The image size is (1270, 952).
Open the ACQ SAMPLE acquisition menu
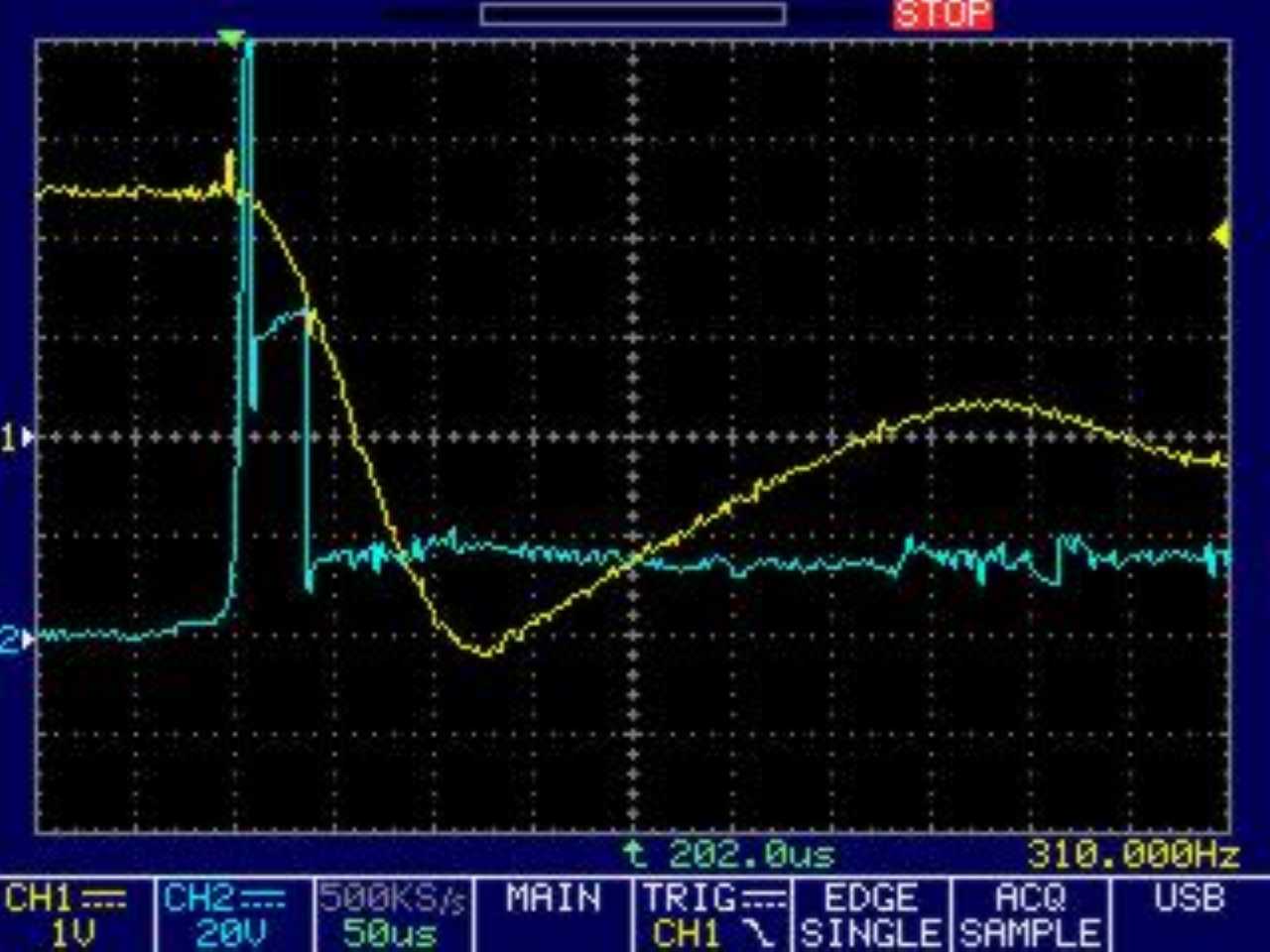(1030, 915)
